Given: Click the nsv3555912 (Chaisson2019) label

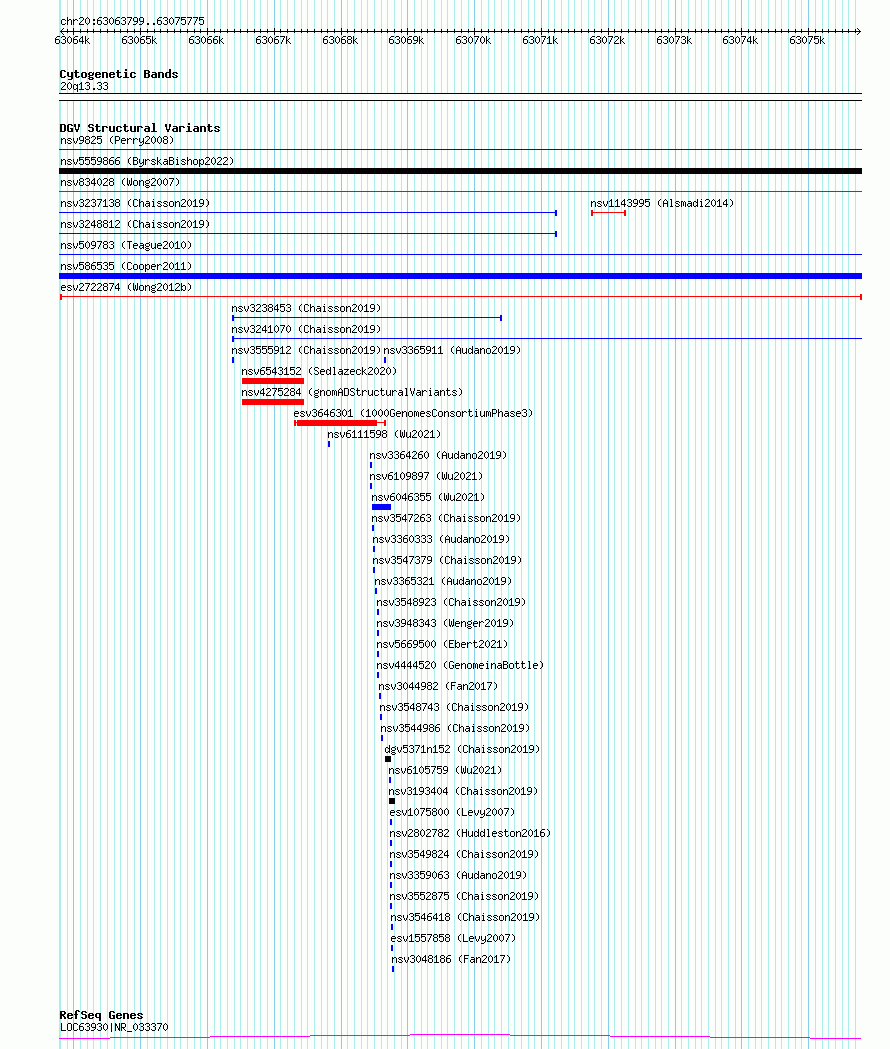Looking at the screenshot, I should click(x=306, y=351).
